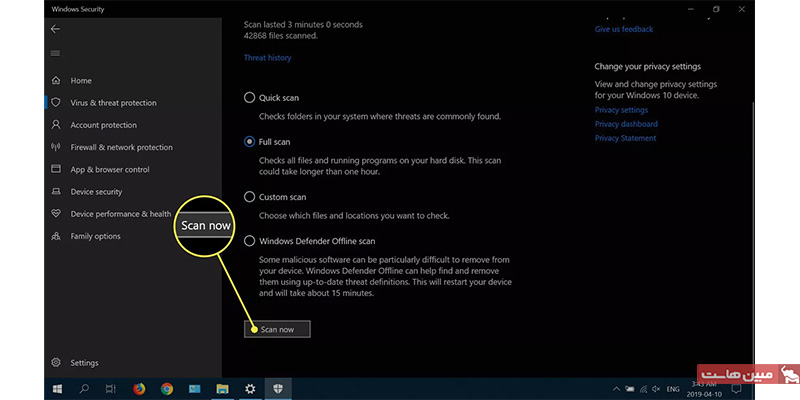Click the muted volume tray icon
The width and height of the screenshot is (800, 400).
pos(656,389)
